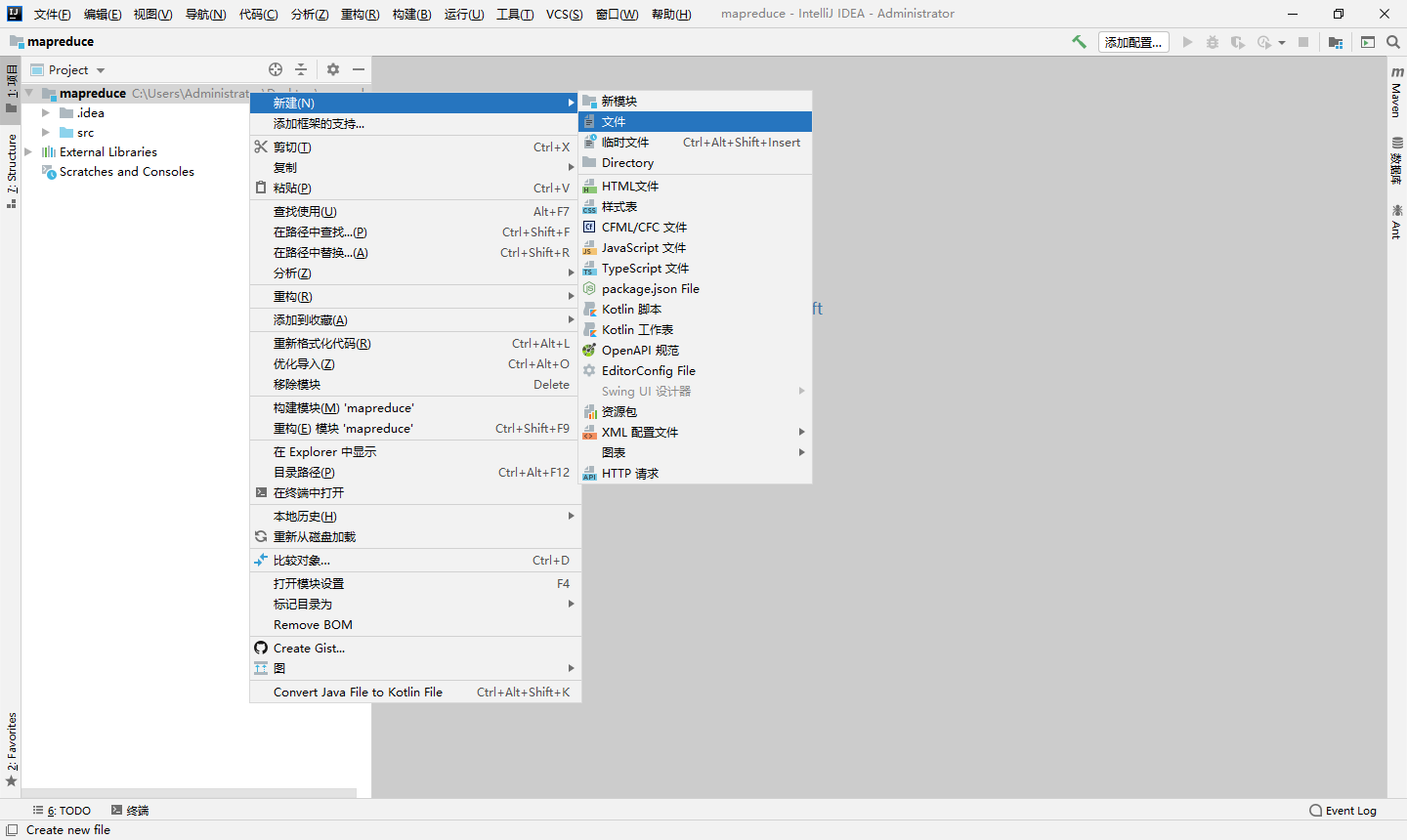
Task: Click Create Gist... item
Action: point(415,648)
